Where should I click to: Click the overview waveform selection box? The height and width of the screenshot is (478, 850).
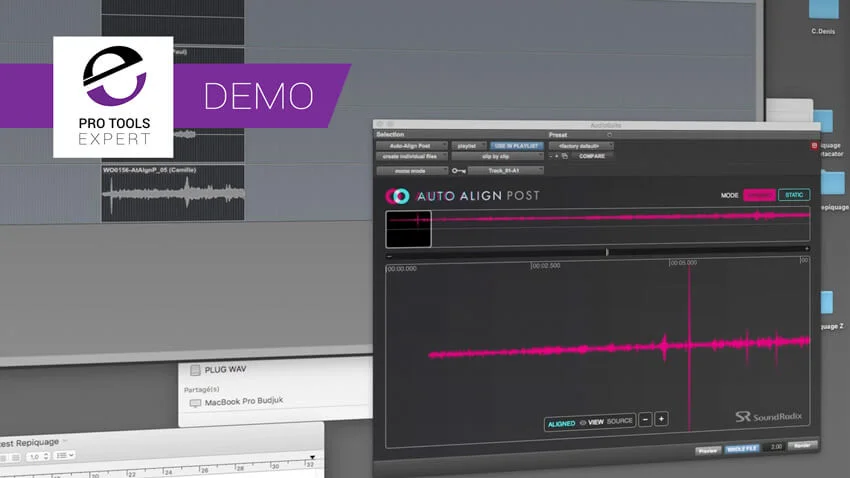point(408,229)
